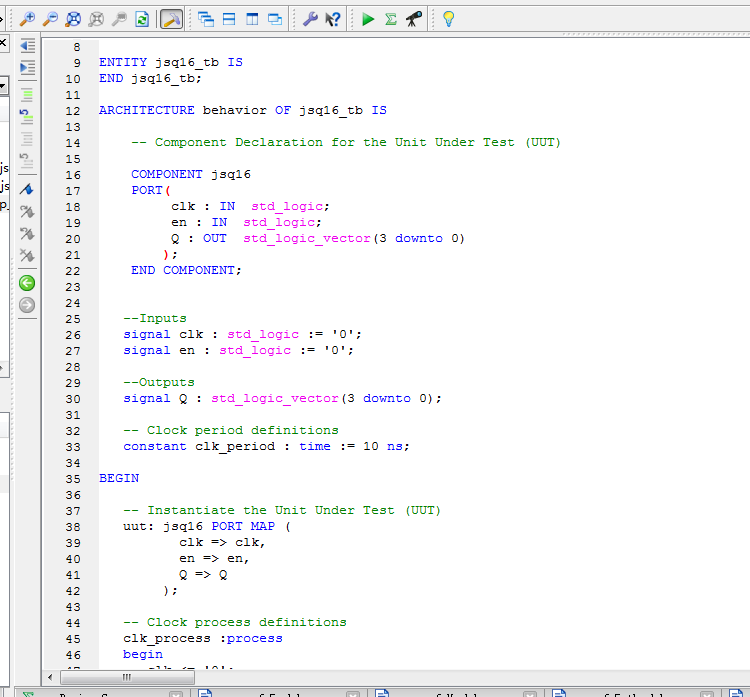This screenshot has height=697, width=750.
Task: Go back using the green arrow button
Action: (x=27, y=283)
